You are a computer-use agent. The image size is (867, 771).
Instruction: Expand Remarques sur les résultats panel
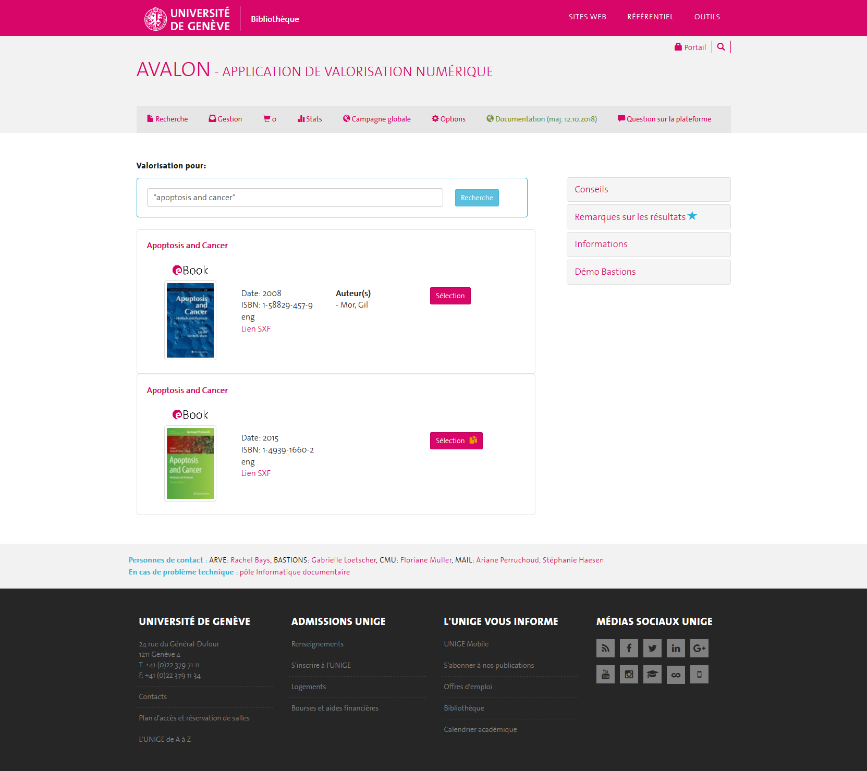pyautogui.click(x=649, y=217)
